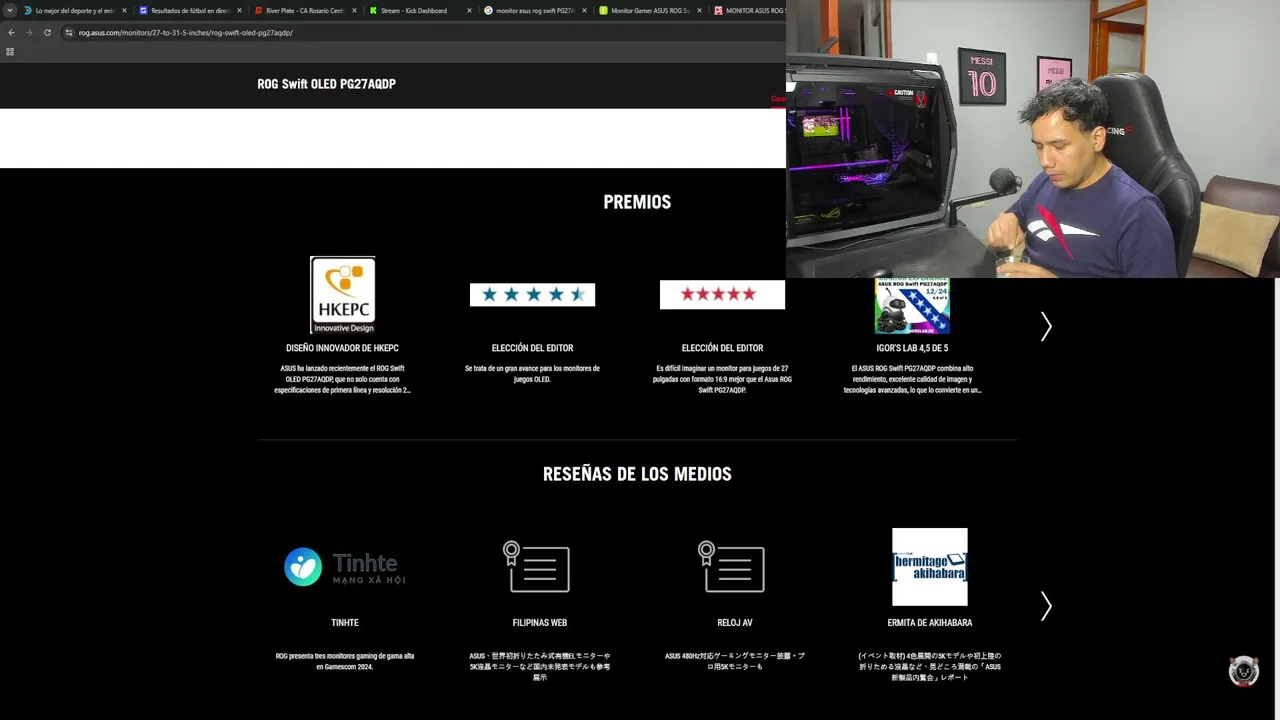Close the 'River Plate - CA Rosario Central' tab

pyautogui.click(x=354, y=11)
